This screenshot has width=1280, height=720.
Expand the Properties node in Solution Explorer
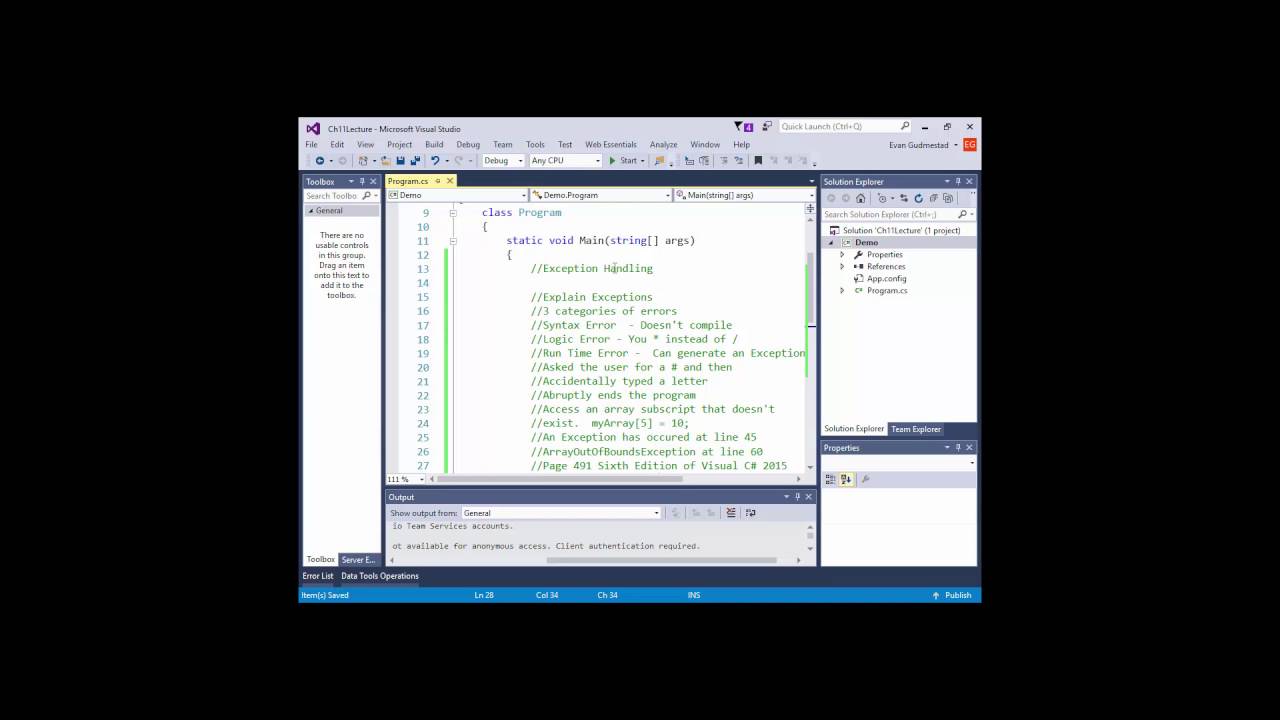tap(842, 255)
